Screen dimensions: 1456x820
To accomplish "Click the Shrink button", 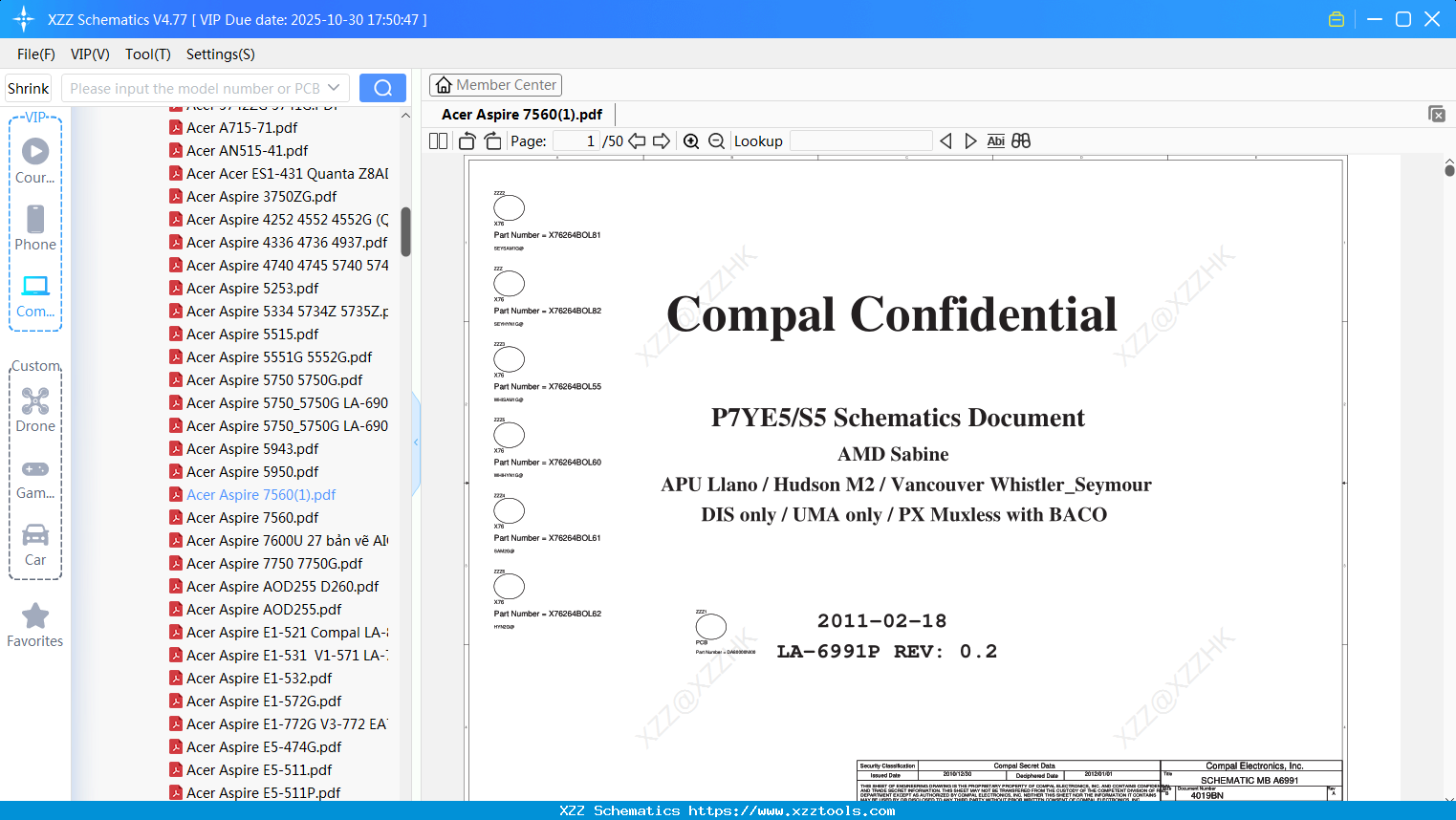I will tap(29, 88).
